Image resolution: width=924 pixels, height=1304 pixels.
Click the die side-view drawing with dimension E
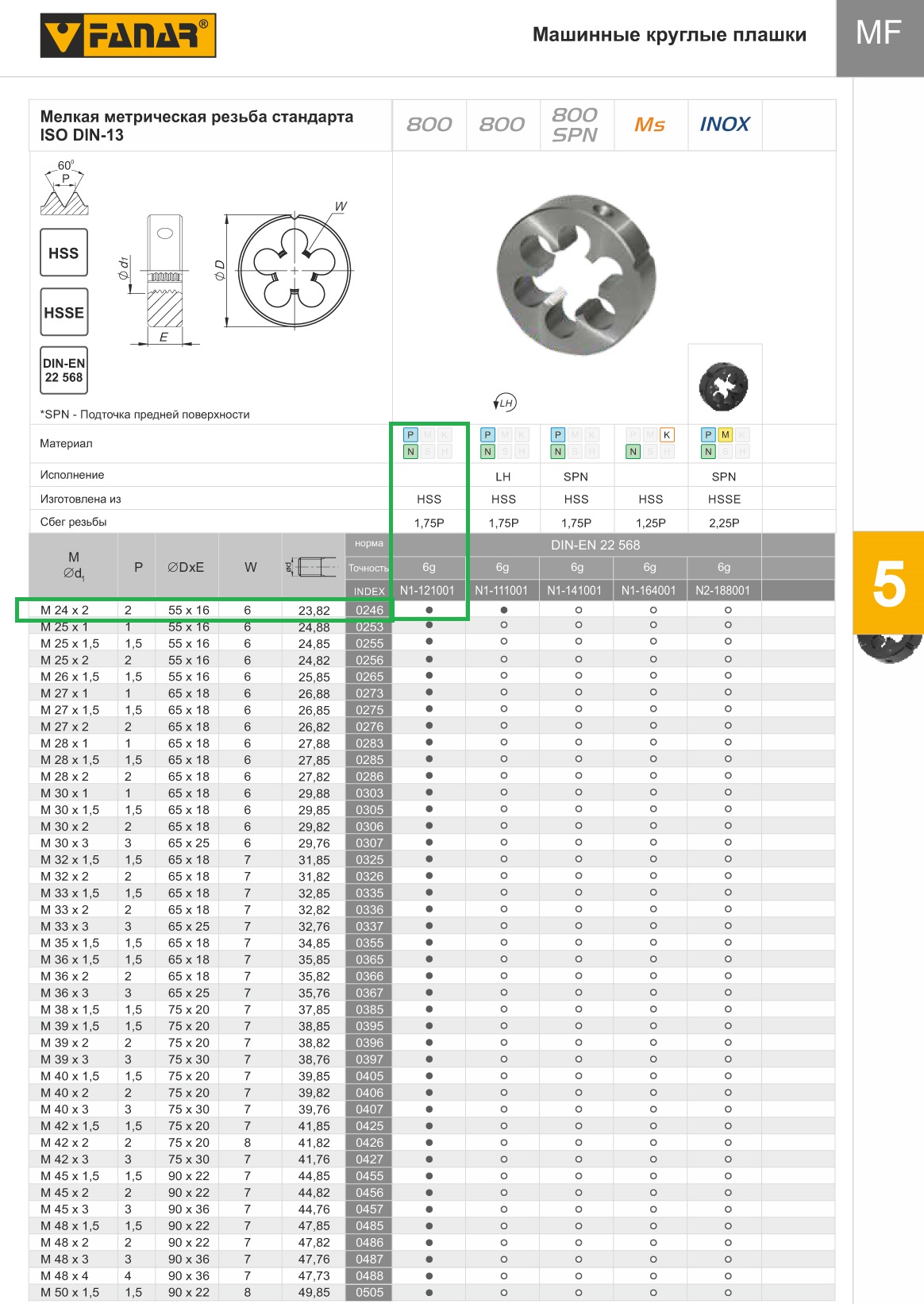click(163, 279)
